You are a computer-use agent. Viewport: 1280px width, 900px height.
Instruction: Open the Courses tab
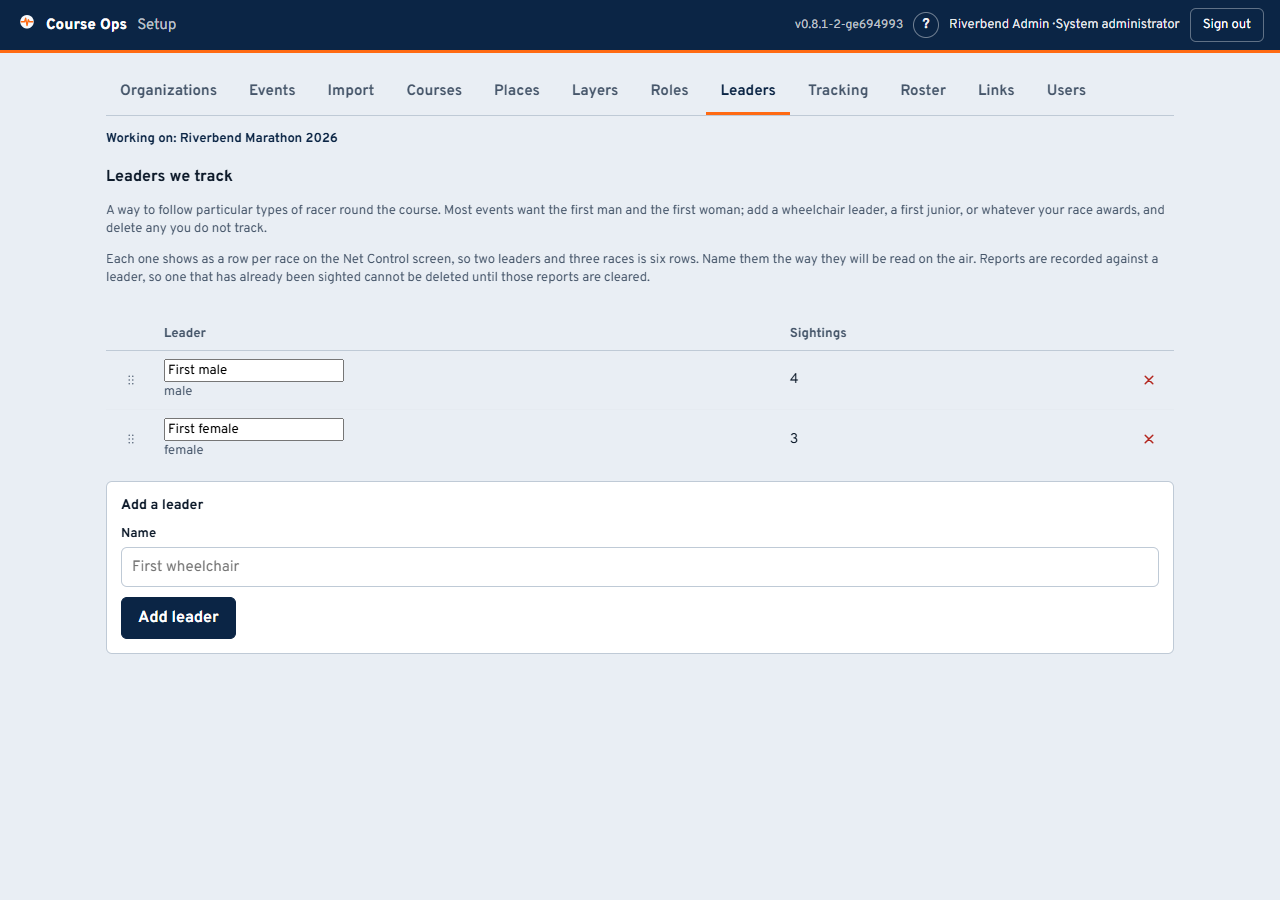coord(434,90)
